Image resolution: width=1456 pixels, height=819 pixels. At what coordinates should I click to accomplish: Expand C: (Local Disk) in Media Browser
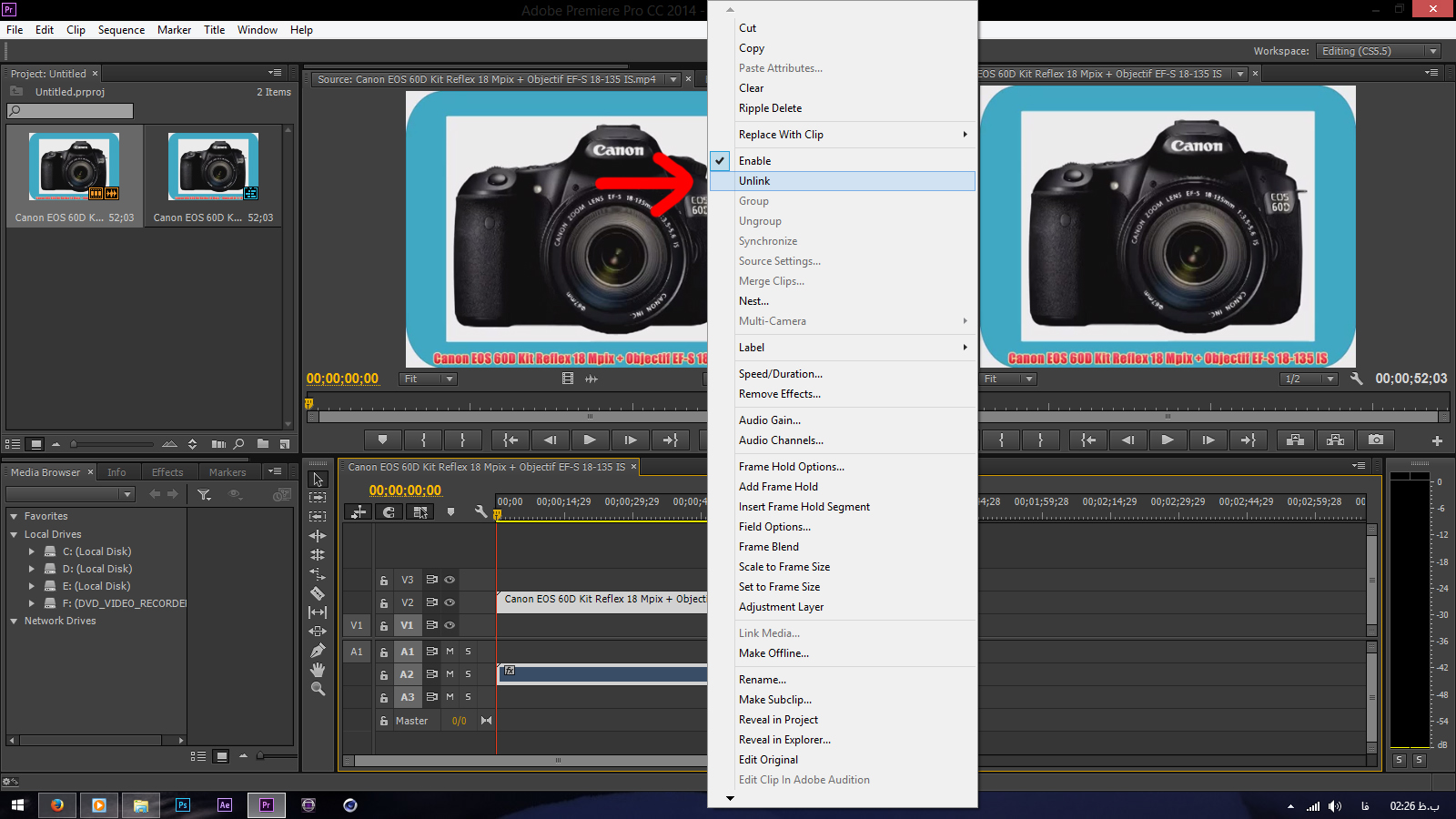(x=32, y=551)
